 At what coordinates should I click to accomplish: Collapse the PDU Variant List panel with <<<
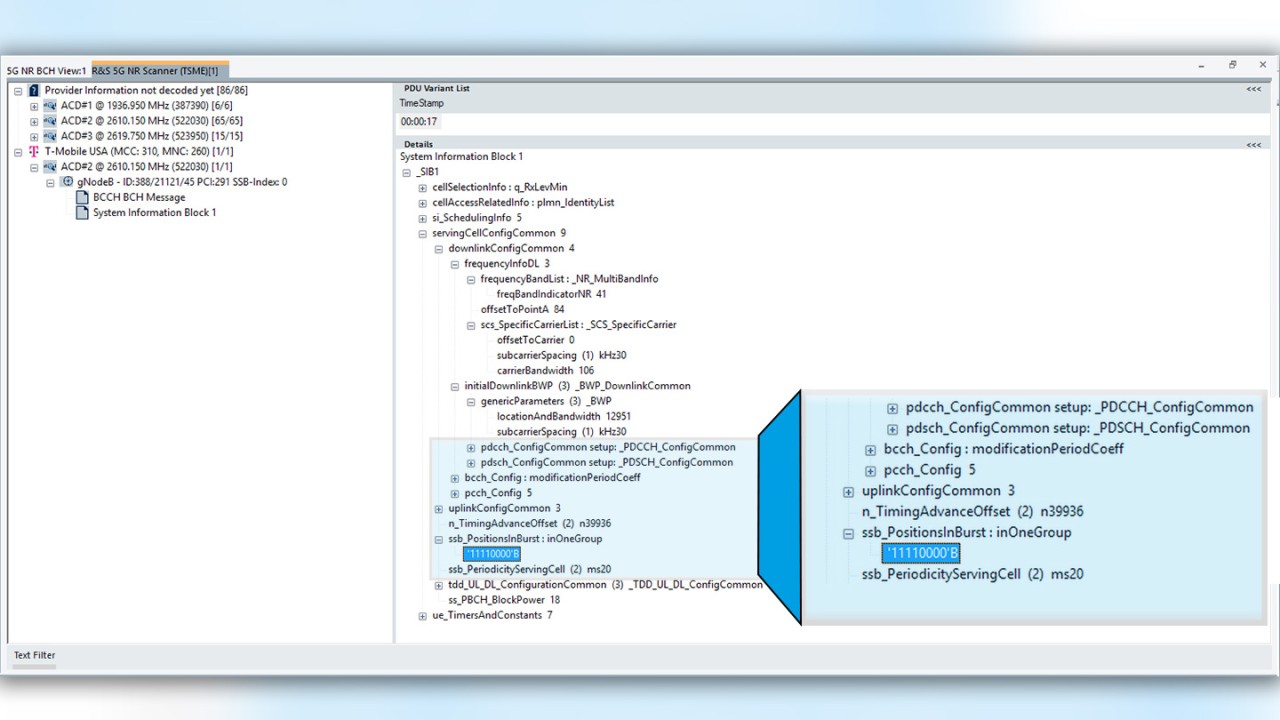(x=1253, y=89)
